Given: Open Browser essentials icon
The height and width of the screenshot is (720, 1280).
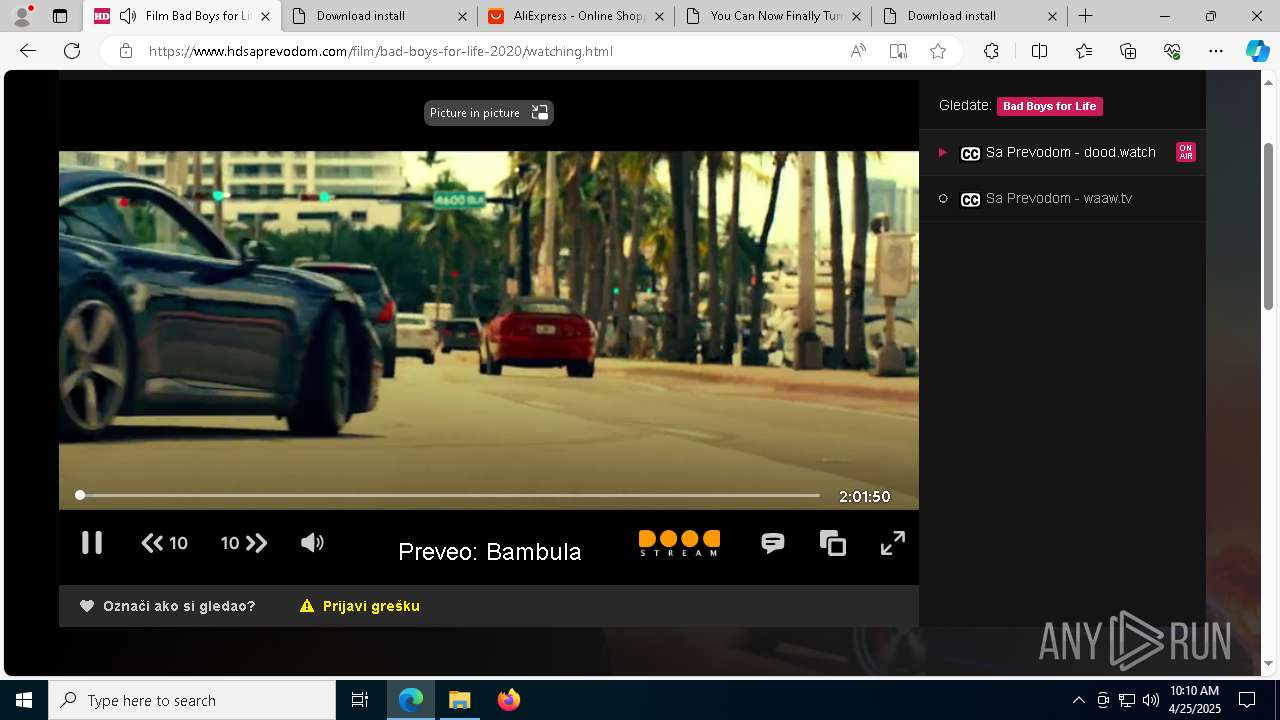Looking at the screenshot, I should [x=1172, y=51].
